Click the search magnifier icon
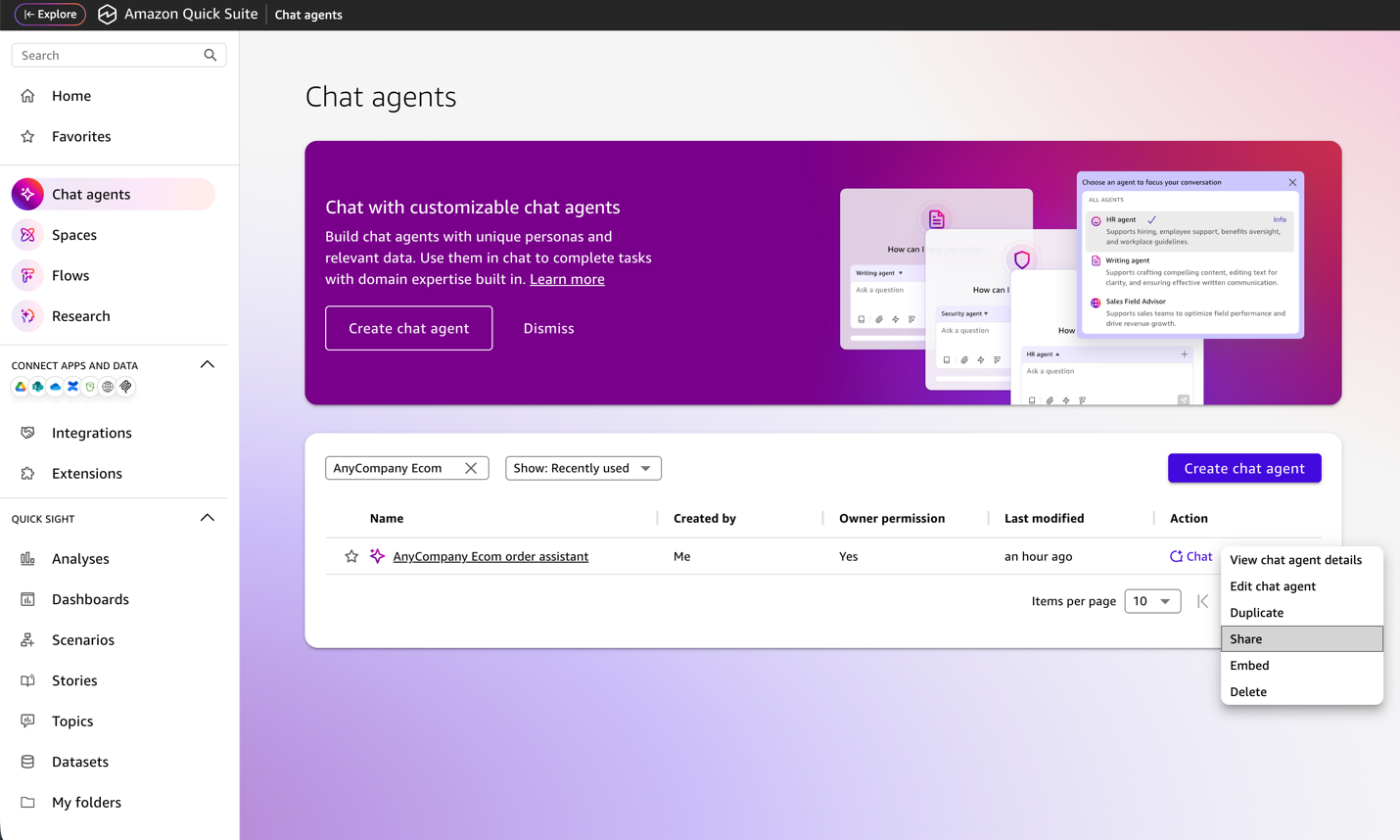Image resolution: width=1400 pixels, height=840 pixels. tap(210, 56)
